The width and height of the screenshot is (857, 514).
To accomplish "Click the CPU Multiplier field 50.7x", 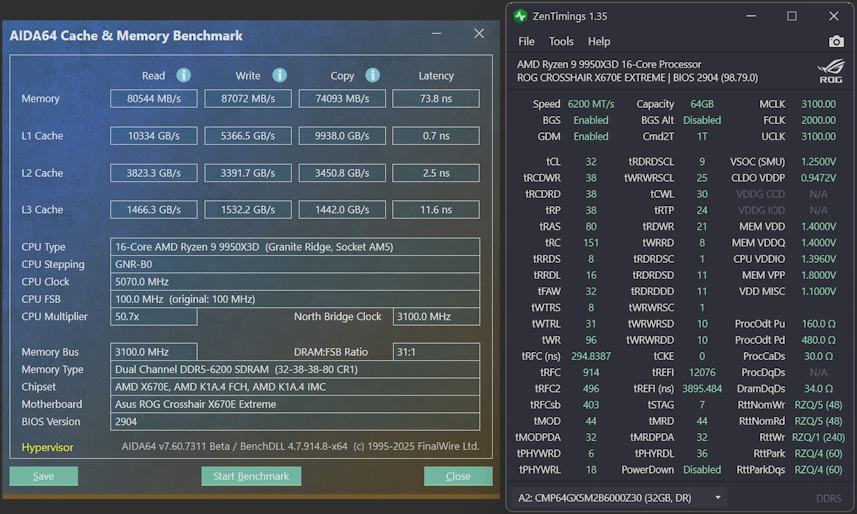I will (x=154, y=317).
